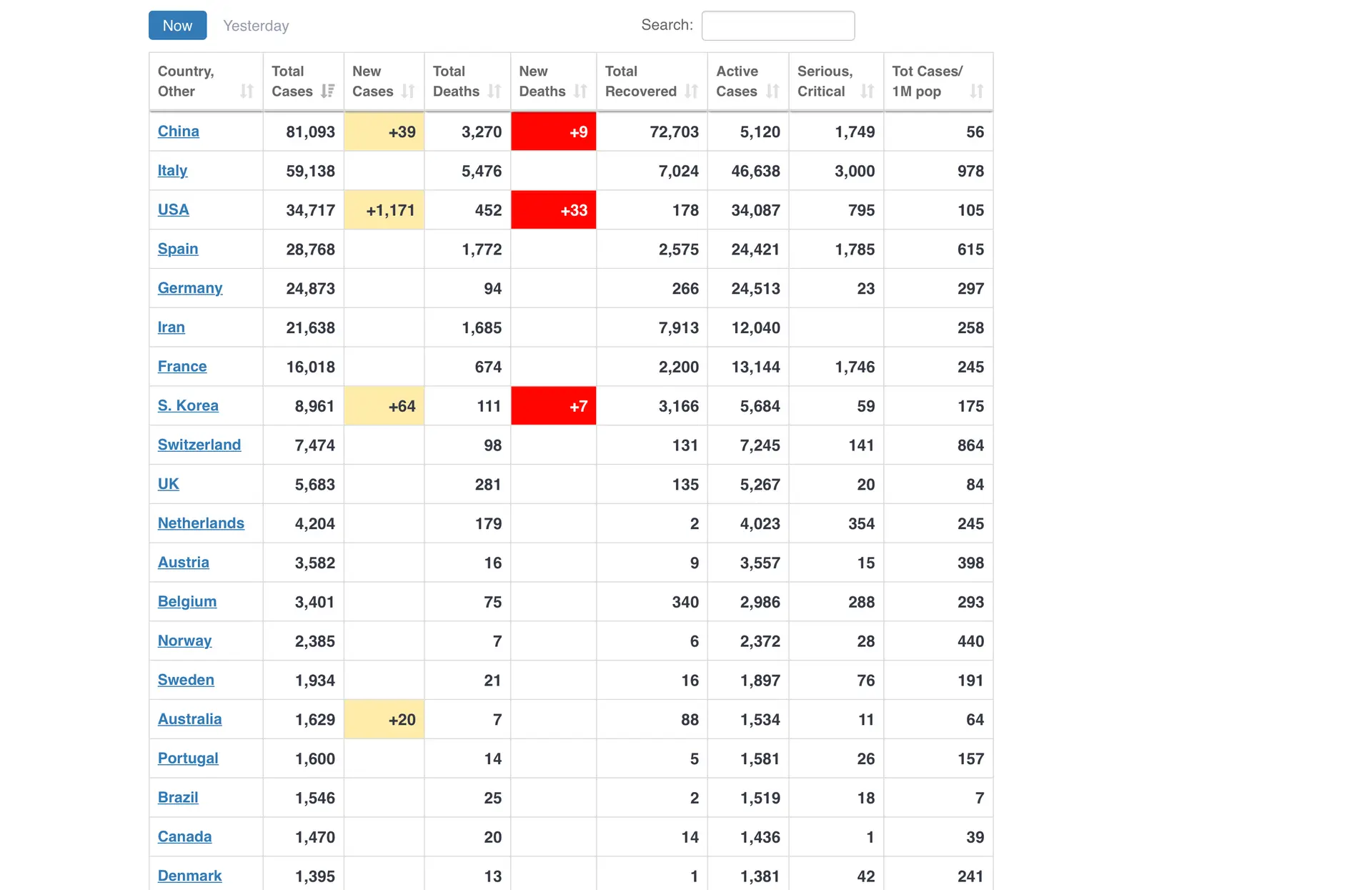Open the China country link
This screenshot has height=890, width=1372.
(x=178, y=132)
